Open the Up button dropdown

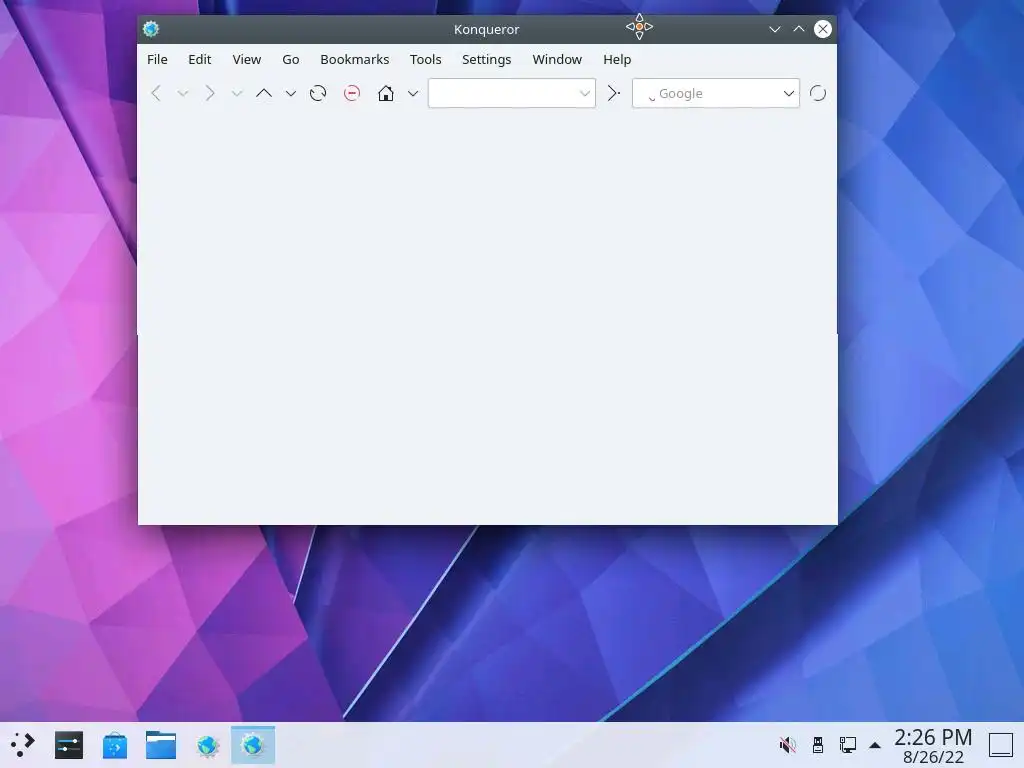point(291,93)
